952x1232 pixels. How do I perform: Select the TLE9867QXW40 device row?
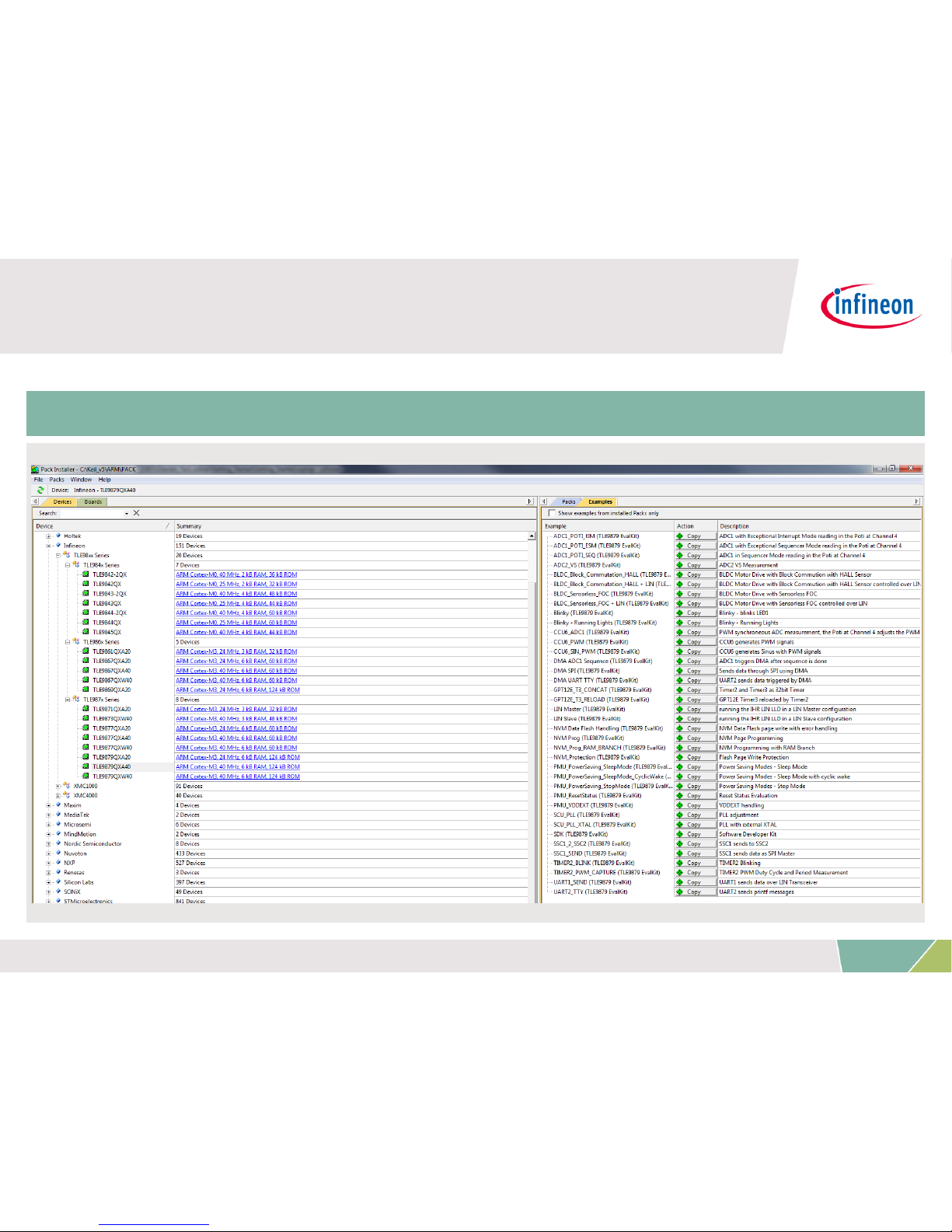(x=112, y=680)
